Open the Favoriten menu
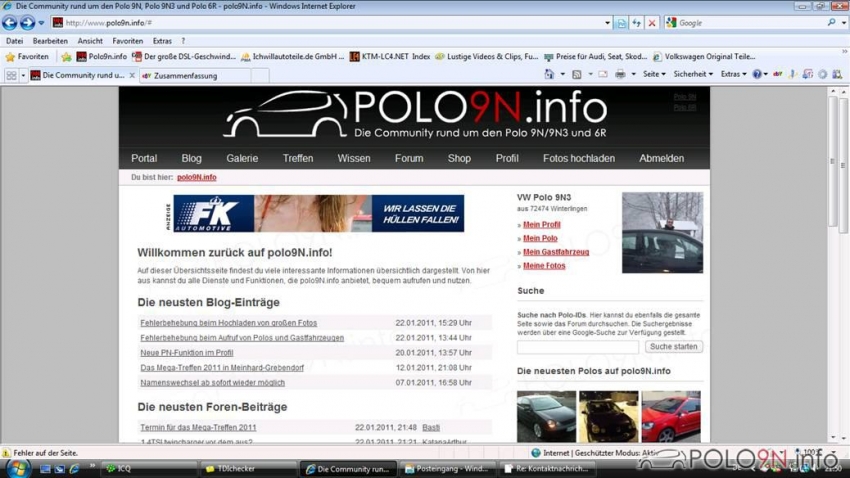Viewport: 850px width, 478px height. click(127, 41)
